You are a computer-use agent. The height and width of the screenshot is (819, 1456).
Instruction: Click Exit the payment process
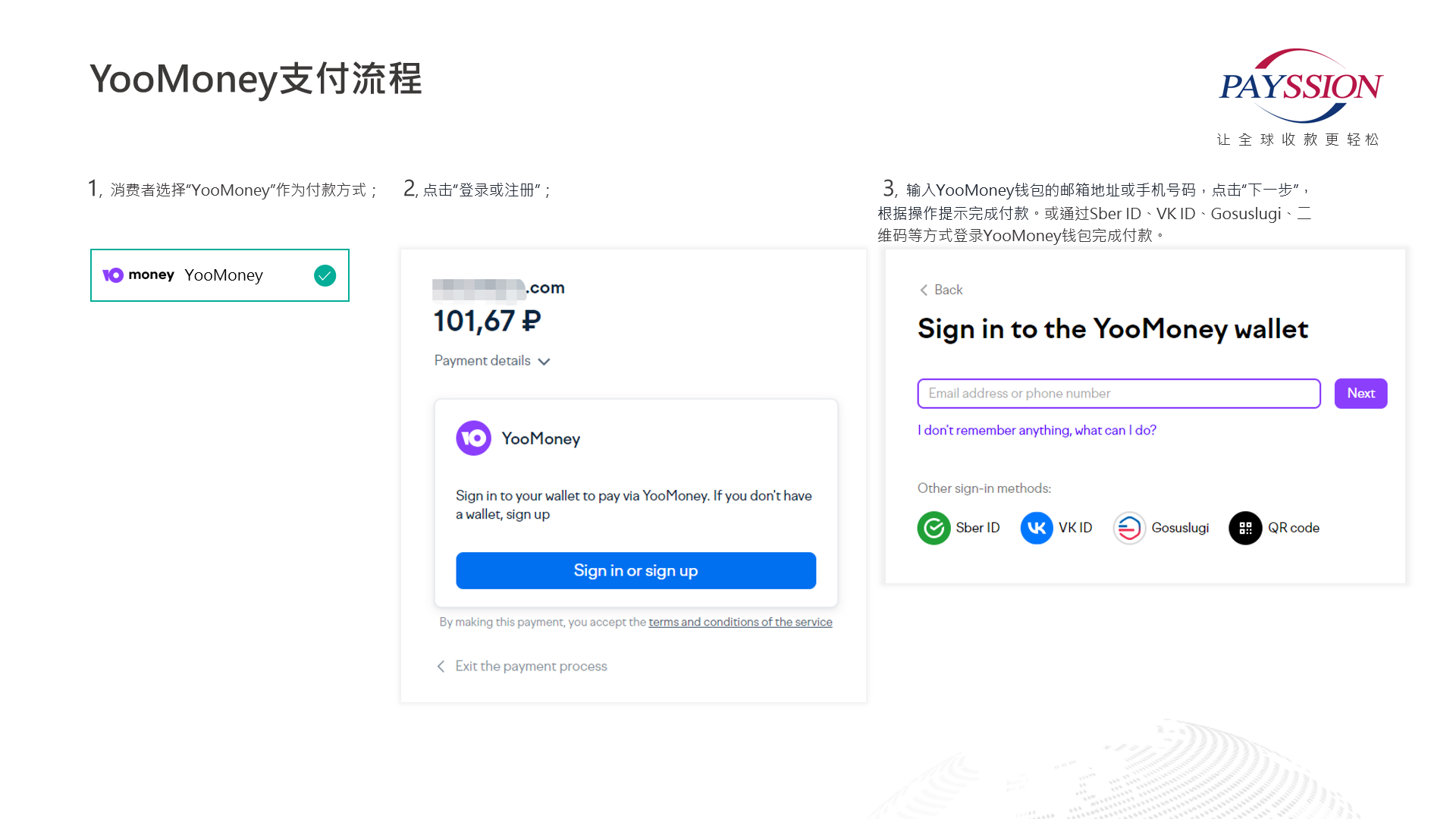531,666
